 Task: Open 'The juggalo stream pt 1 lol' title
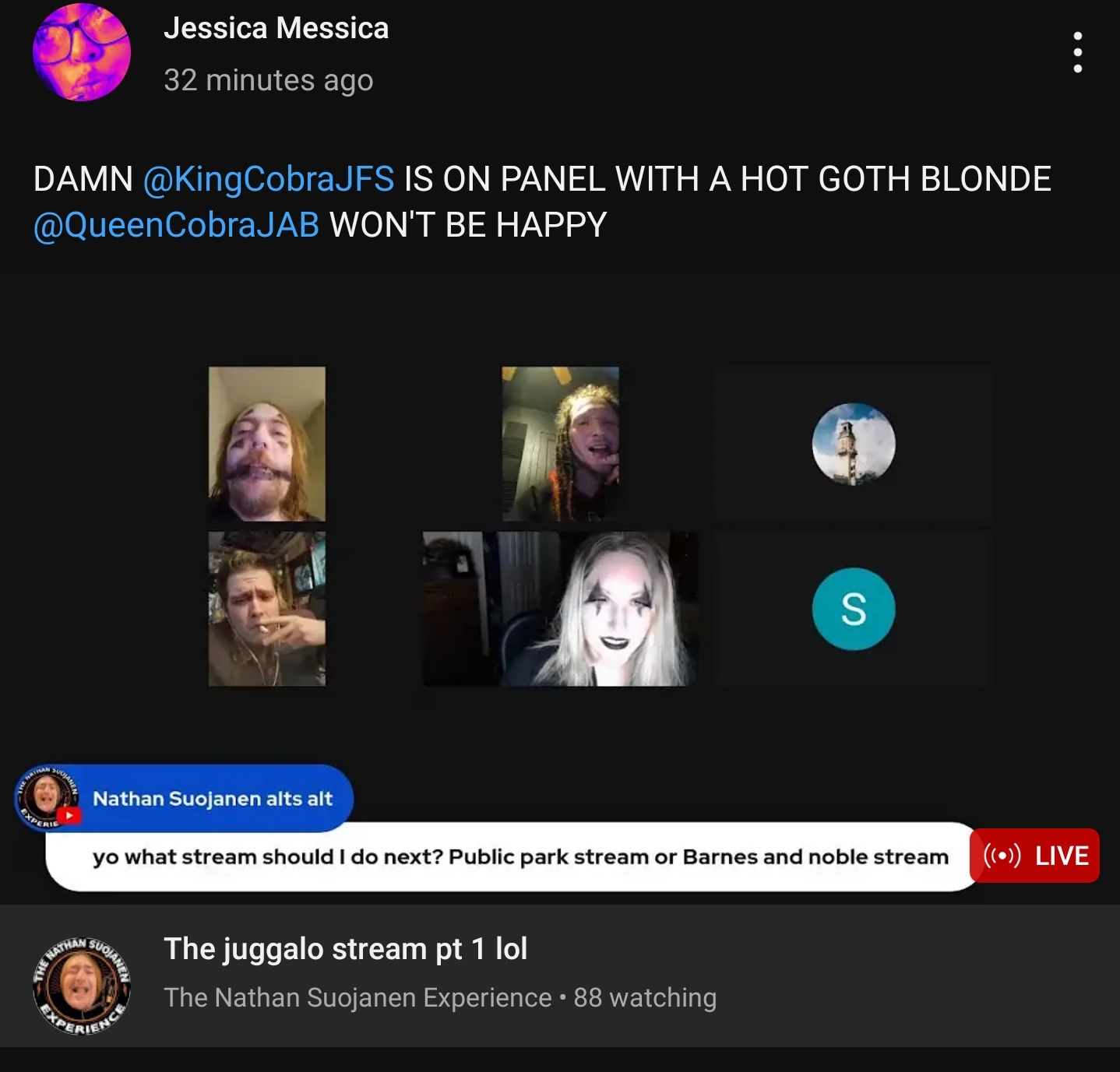(346, 949)
